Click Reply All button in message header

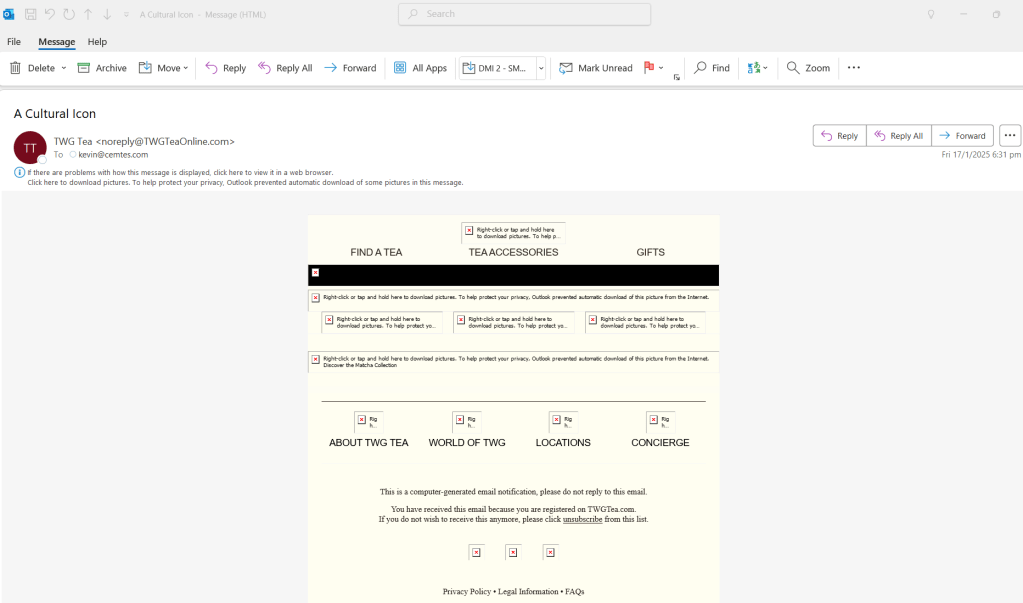coord(898,136)
